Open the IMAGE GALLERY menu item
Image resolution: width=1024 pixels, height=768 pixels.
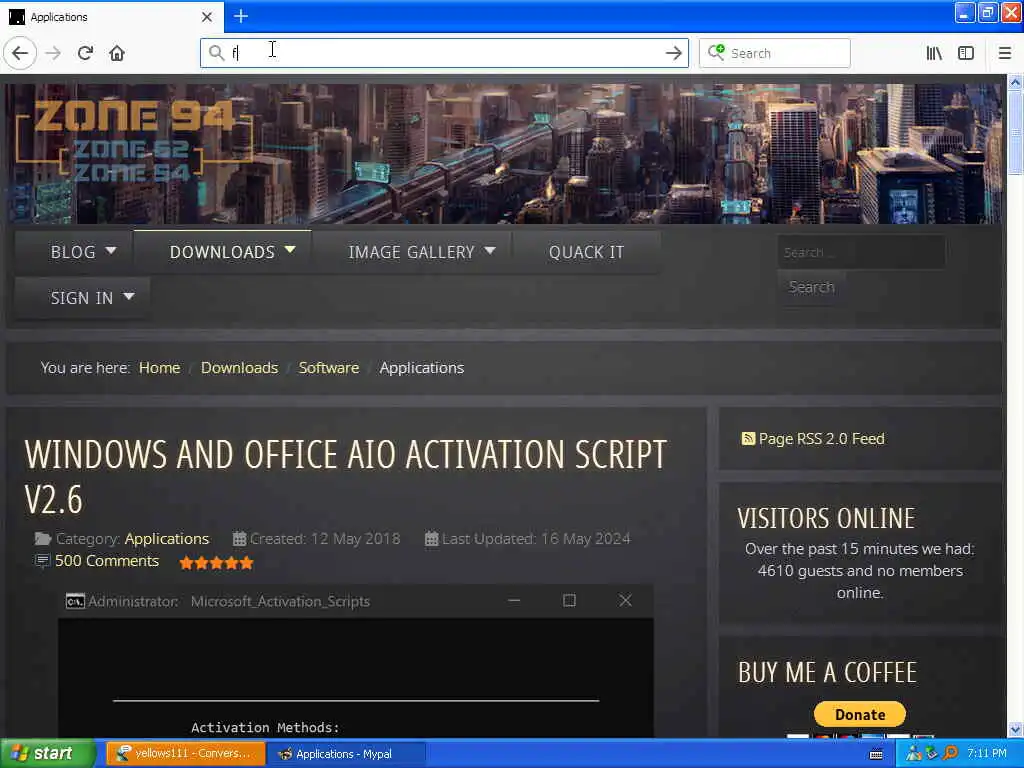coord(411,252)
